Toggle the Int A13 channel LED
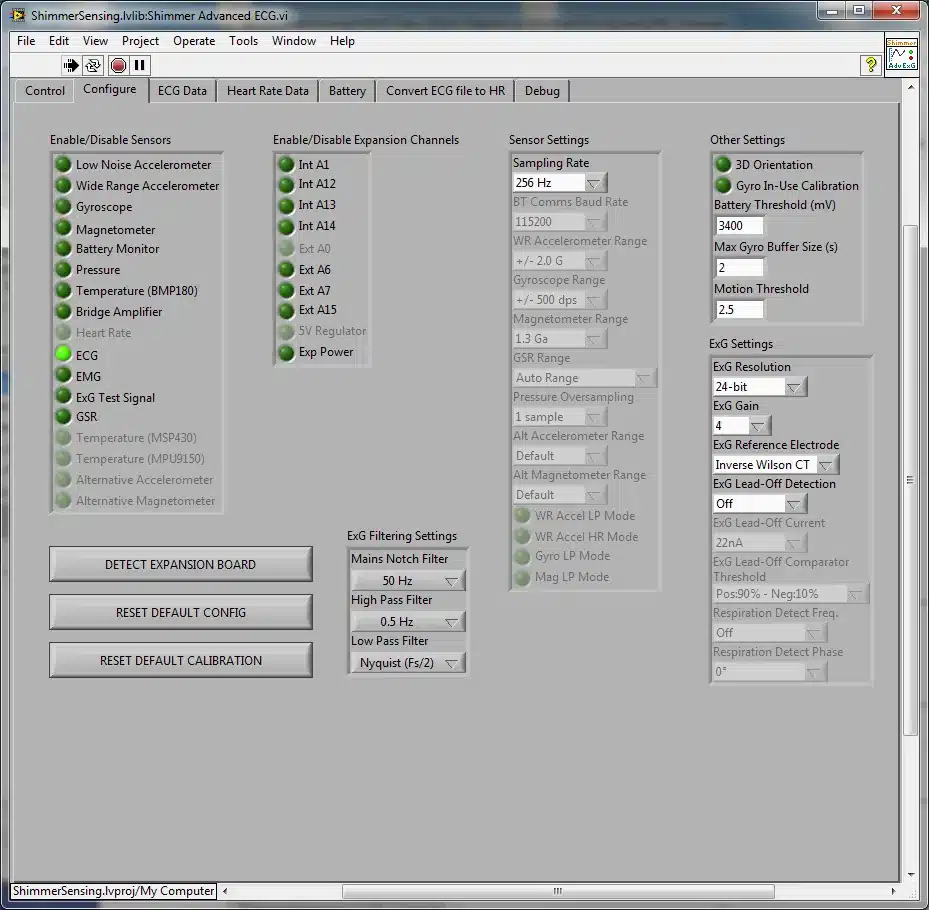This screenshot has height=910, width=929. 286,206
